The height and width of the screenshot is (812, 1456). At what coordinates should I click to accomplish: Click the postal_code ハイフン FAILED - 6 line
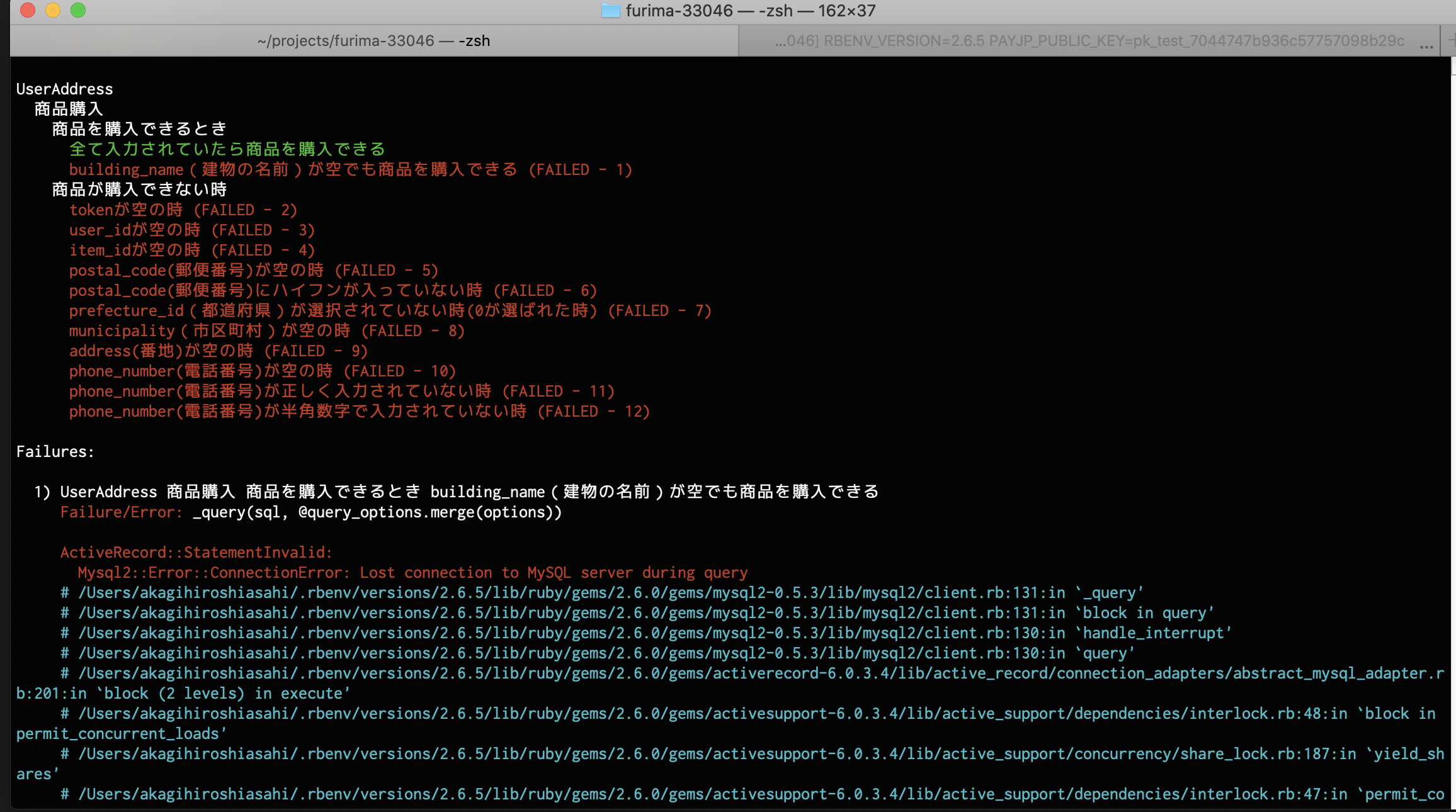[x=333, y=291]
